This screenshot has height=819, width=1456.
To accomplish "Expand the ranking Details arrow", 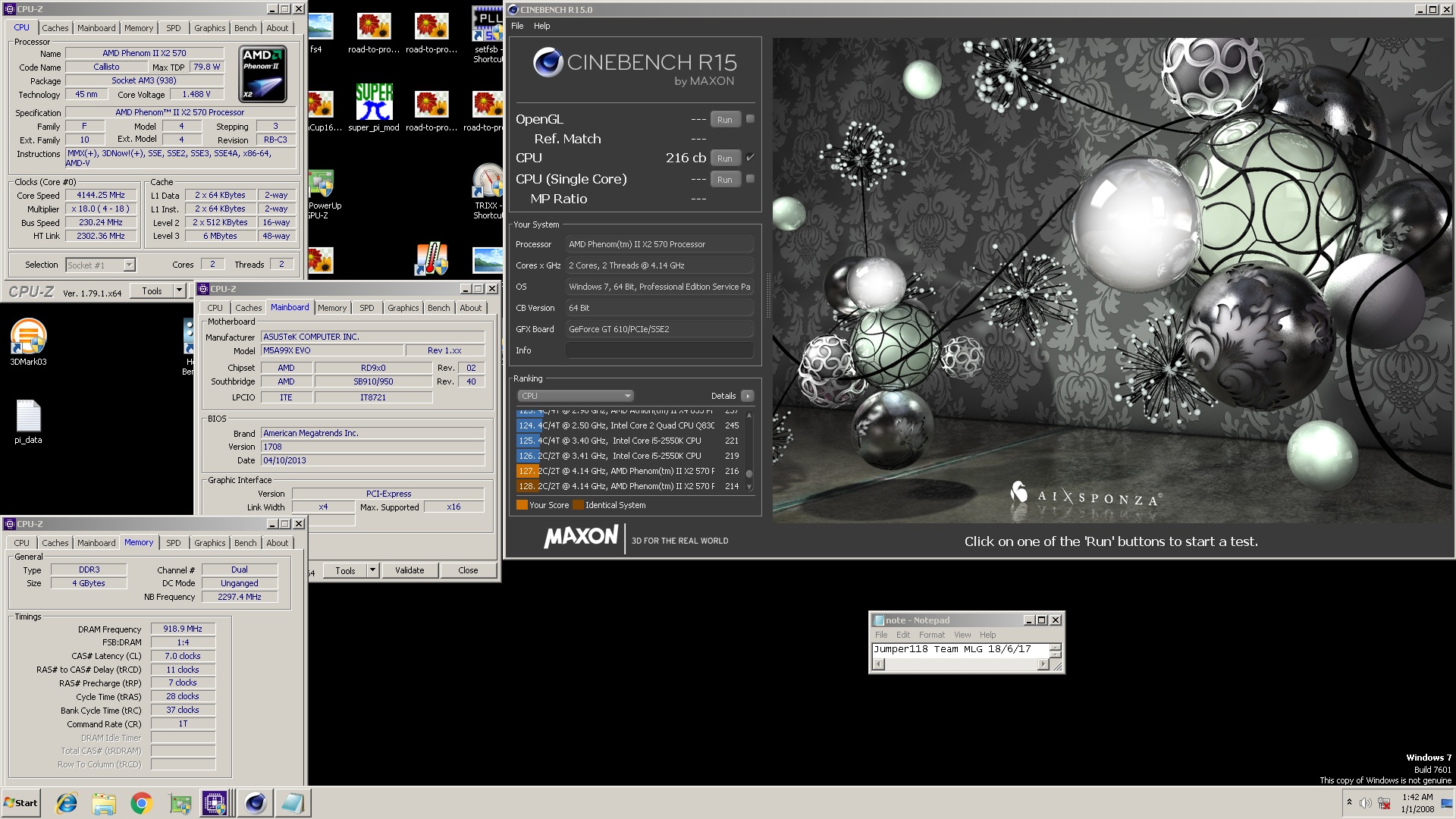I will (748, 396).
